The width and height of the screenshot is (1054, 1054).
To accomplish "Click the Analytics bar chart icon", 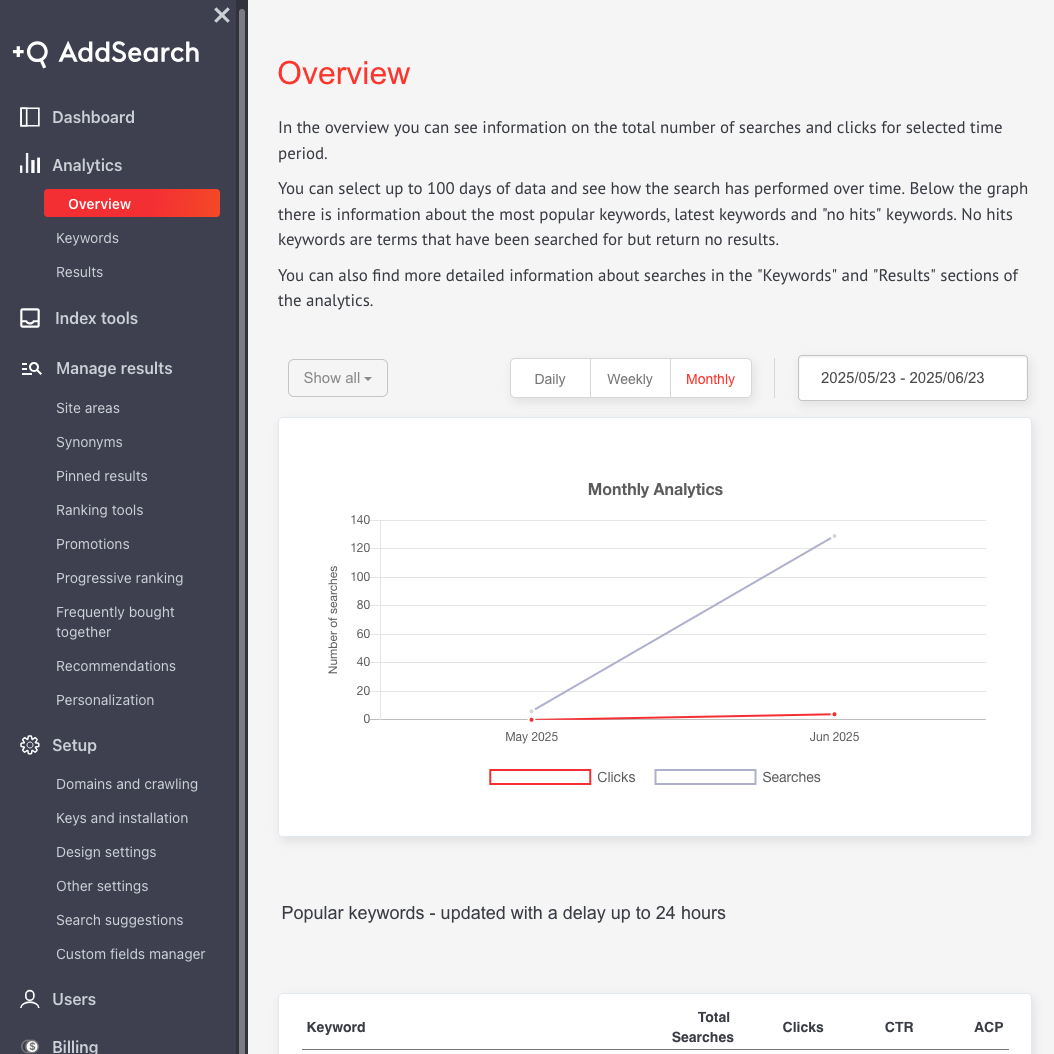I will [x=30, y=165].
